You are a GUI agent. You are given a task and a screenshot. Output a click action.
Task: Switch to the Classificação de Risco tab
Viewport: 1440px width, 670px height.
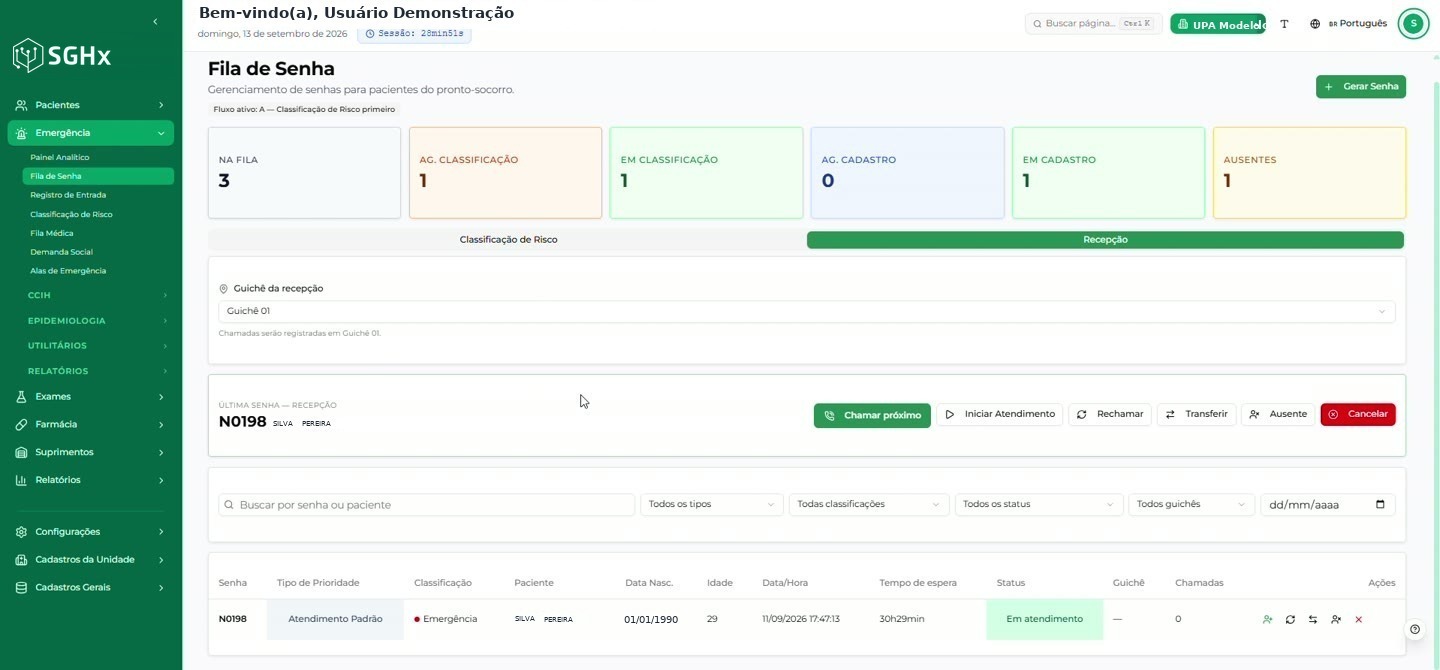(508, 240)
